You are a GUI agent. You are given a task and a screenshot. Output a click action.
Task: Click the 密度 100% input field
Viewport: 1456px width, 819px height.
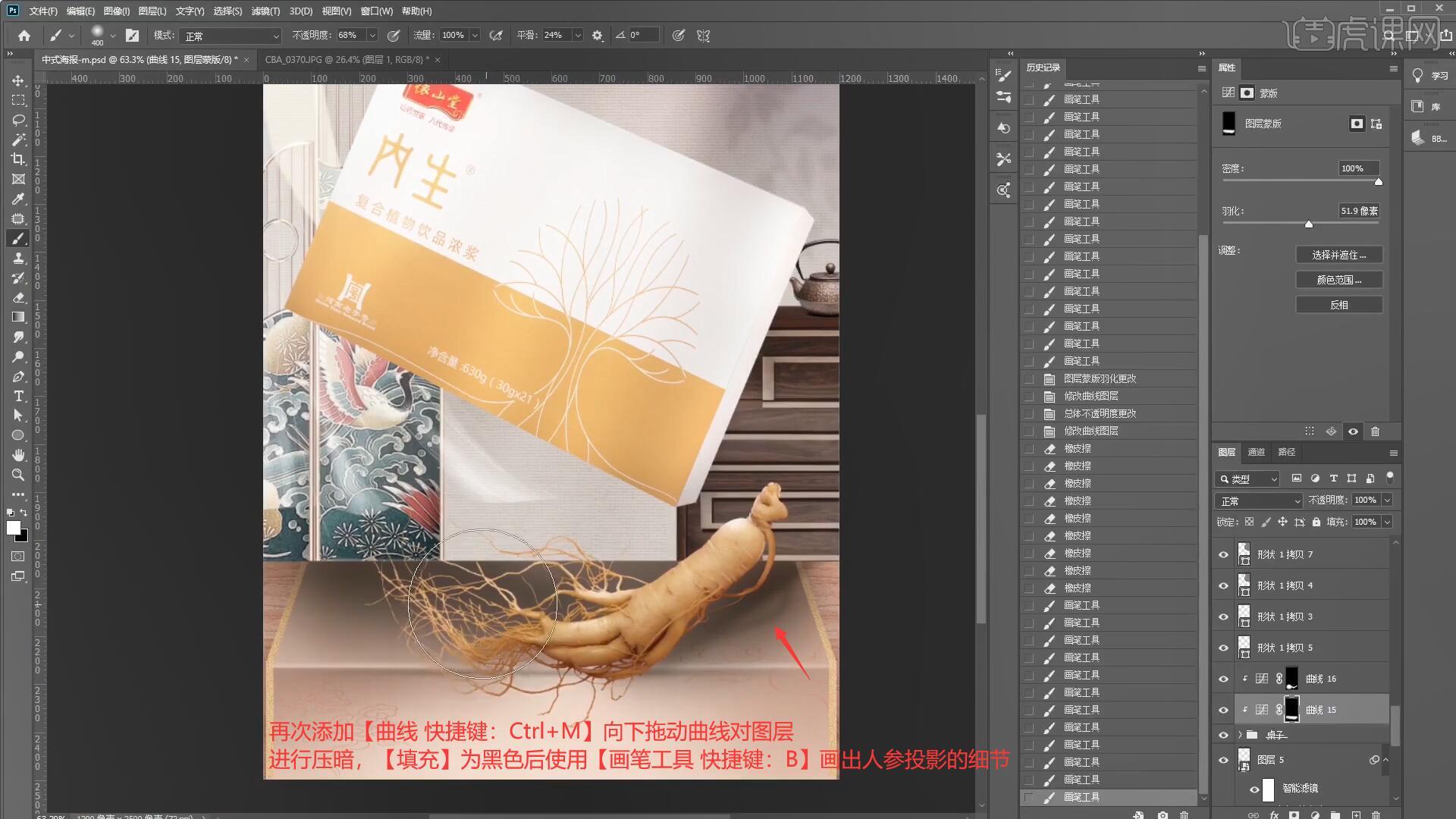pyautogui.click(x=1357, y=168)
